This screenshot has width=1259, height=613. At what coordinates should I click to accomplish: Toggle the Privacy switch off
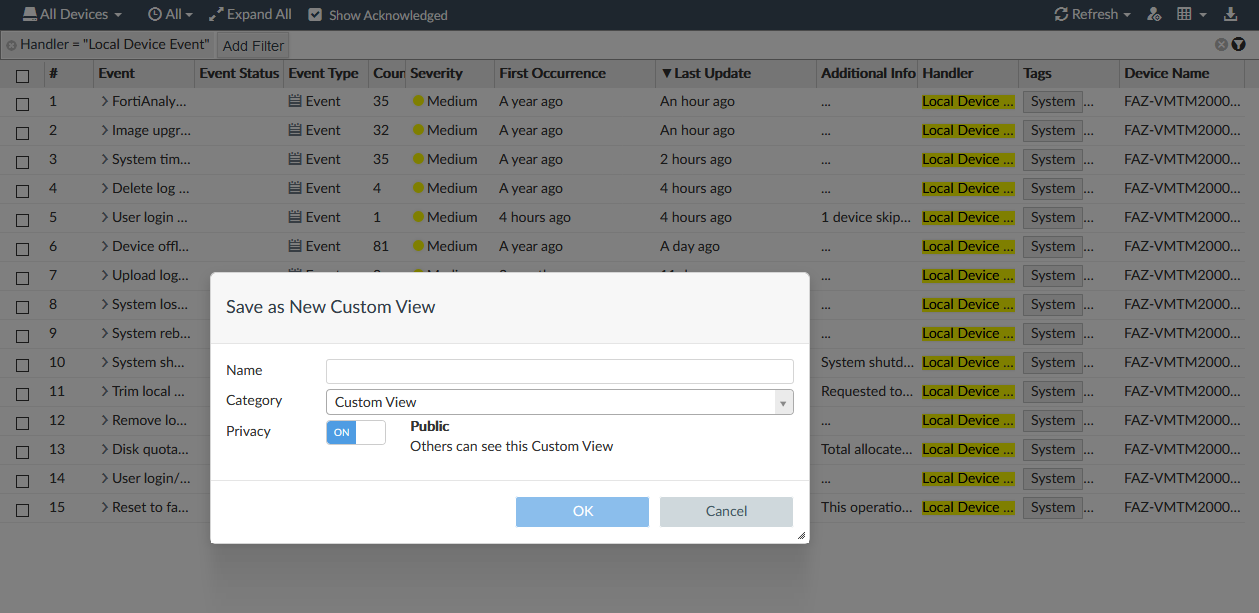tap(355, 432)
